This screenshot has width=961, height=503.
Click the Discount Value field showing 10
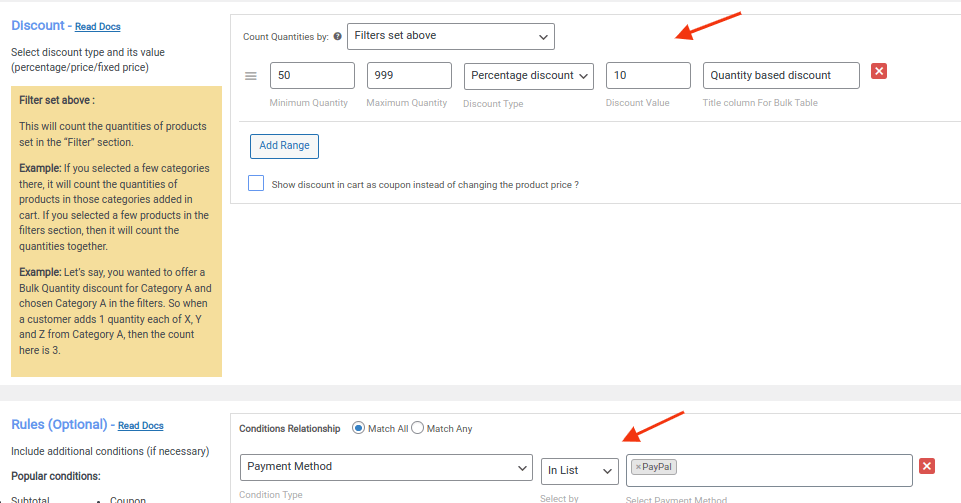[x=647, y=76]
